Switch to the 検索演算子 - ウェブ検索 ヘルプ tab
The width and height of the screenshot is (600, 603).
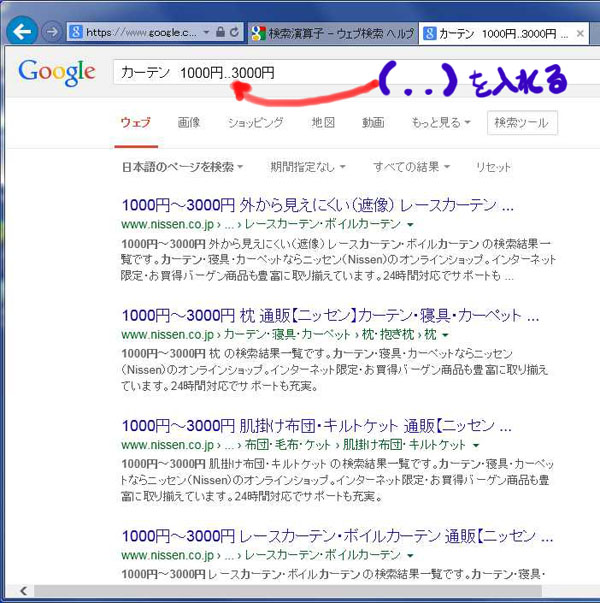333,34
